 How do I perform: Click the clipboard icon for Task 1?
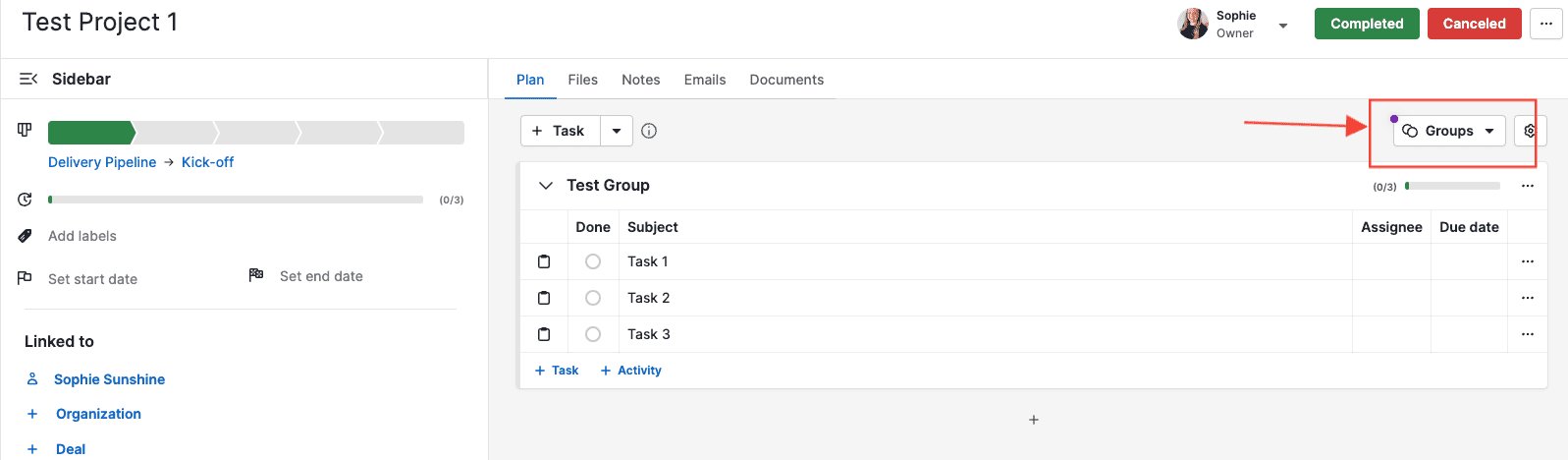tap(544, 261)
